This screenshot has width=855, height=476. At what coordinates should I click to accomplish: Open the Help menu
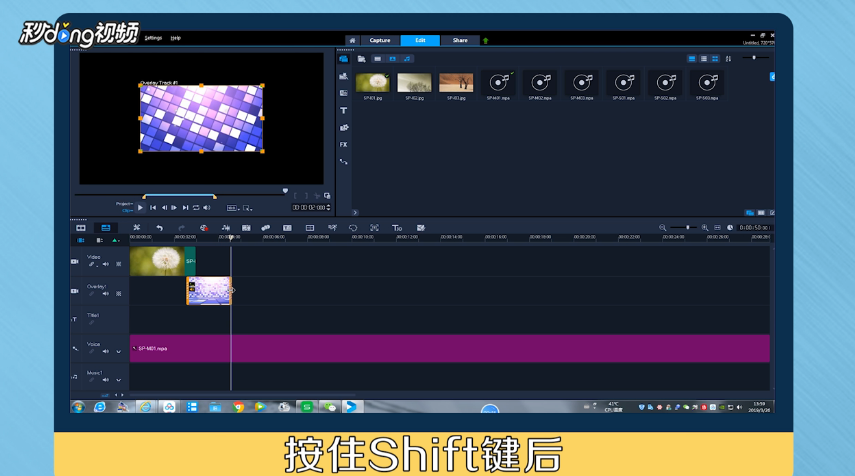pos(176,38)
